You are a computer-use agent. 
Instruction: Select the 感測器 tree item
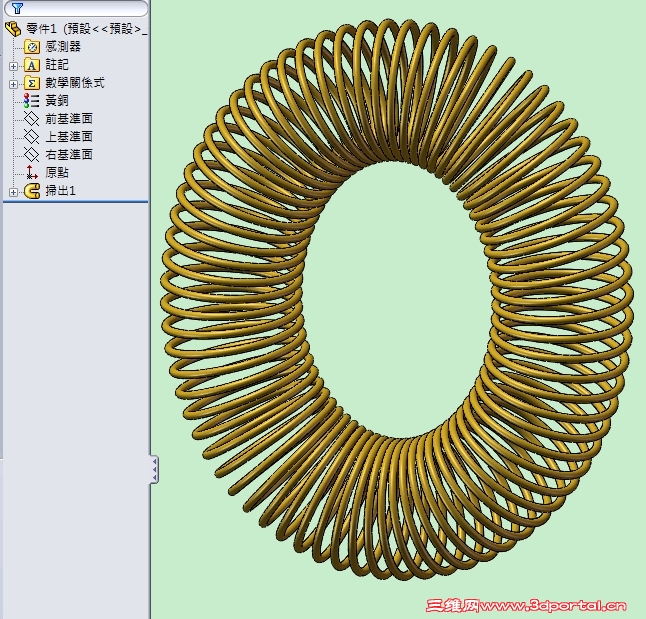pyautogui.click(x=63, y=47)
